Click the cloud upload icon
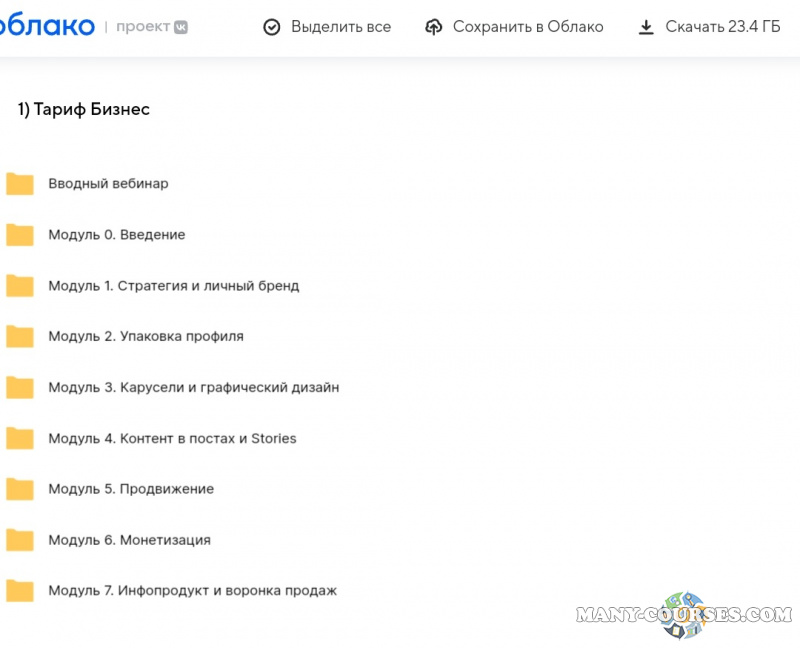Image resolution: width=800 pixels, height=648 pixels. click(x=433, y=27)
